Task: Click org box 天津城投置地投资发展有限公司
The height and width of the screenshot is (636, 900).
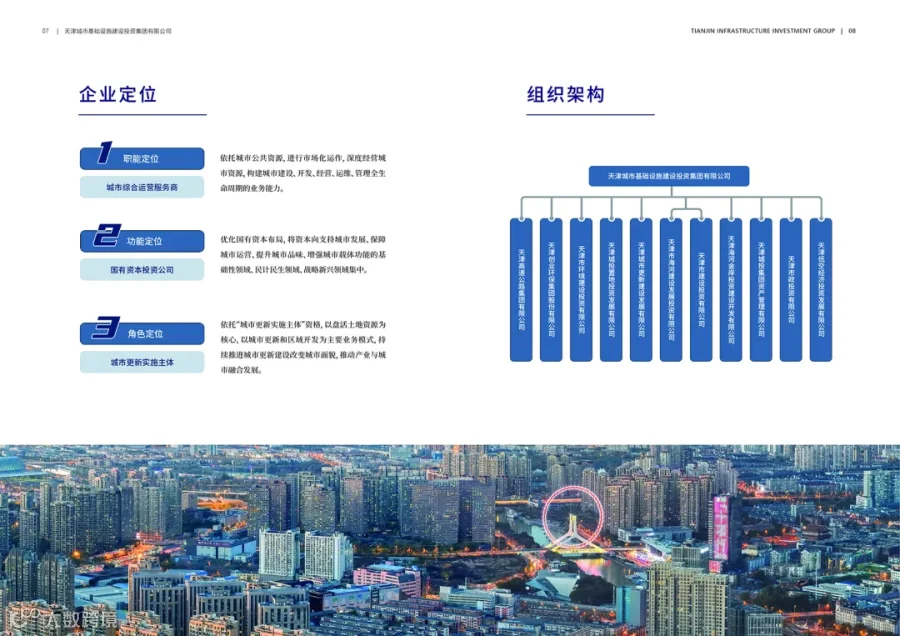Action: pyautogui.click(x=611, y=290)
